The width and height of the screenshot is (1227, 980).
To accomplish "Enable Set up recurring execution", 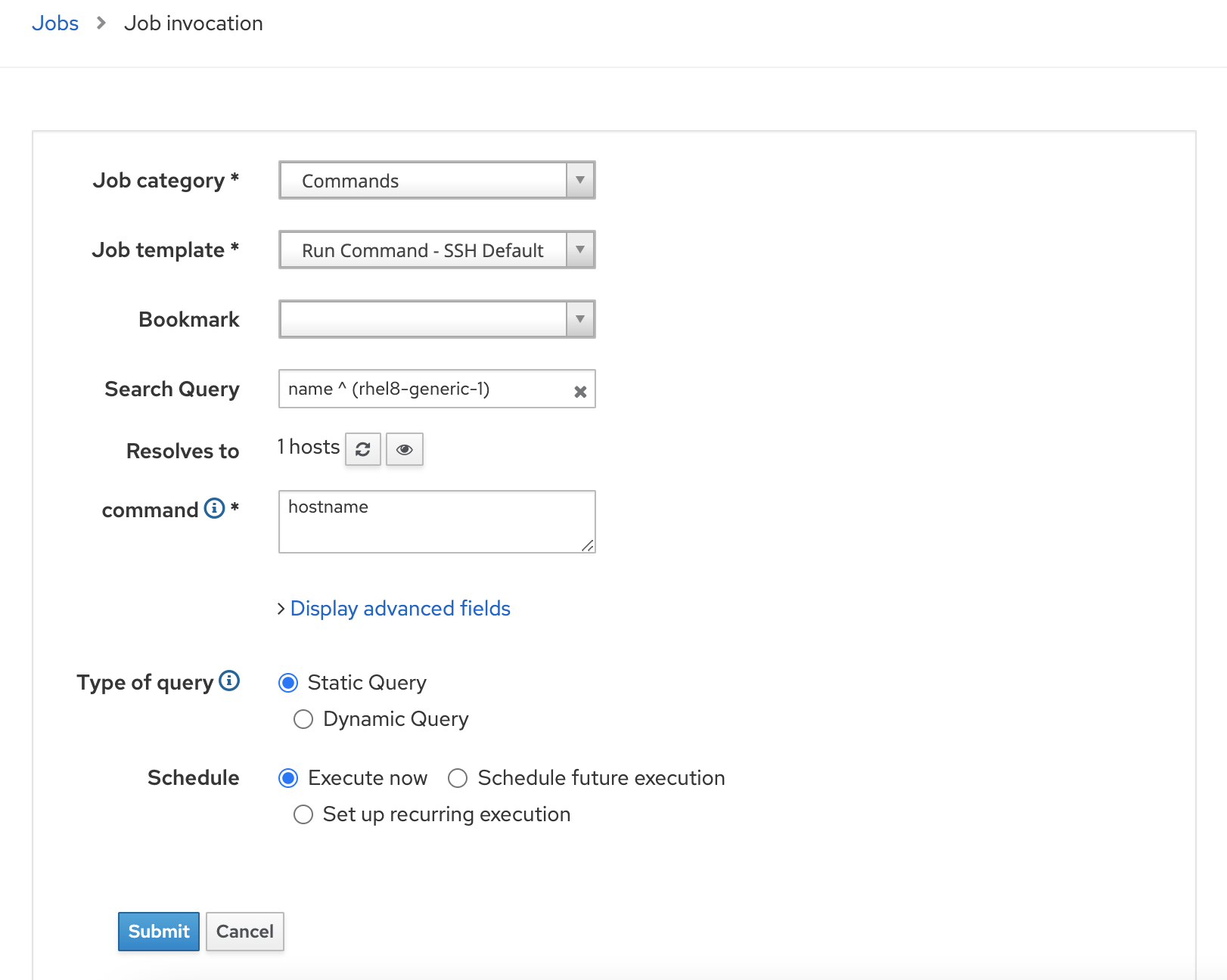I will point(303,814).
